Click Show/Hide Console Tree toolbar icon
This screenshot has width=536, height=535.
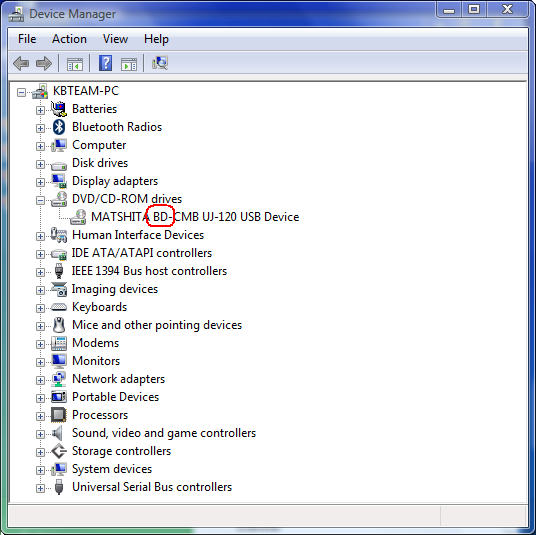click(75, 64)
